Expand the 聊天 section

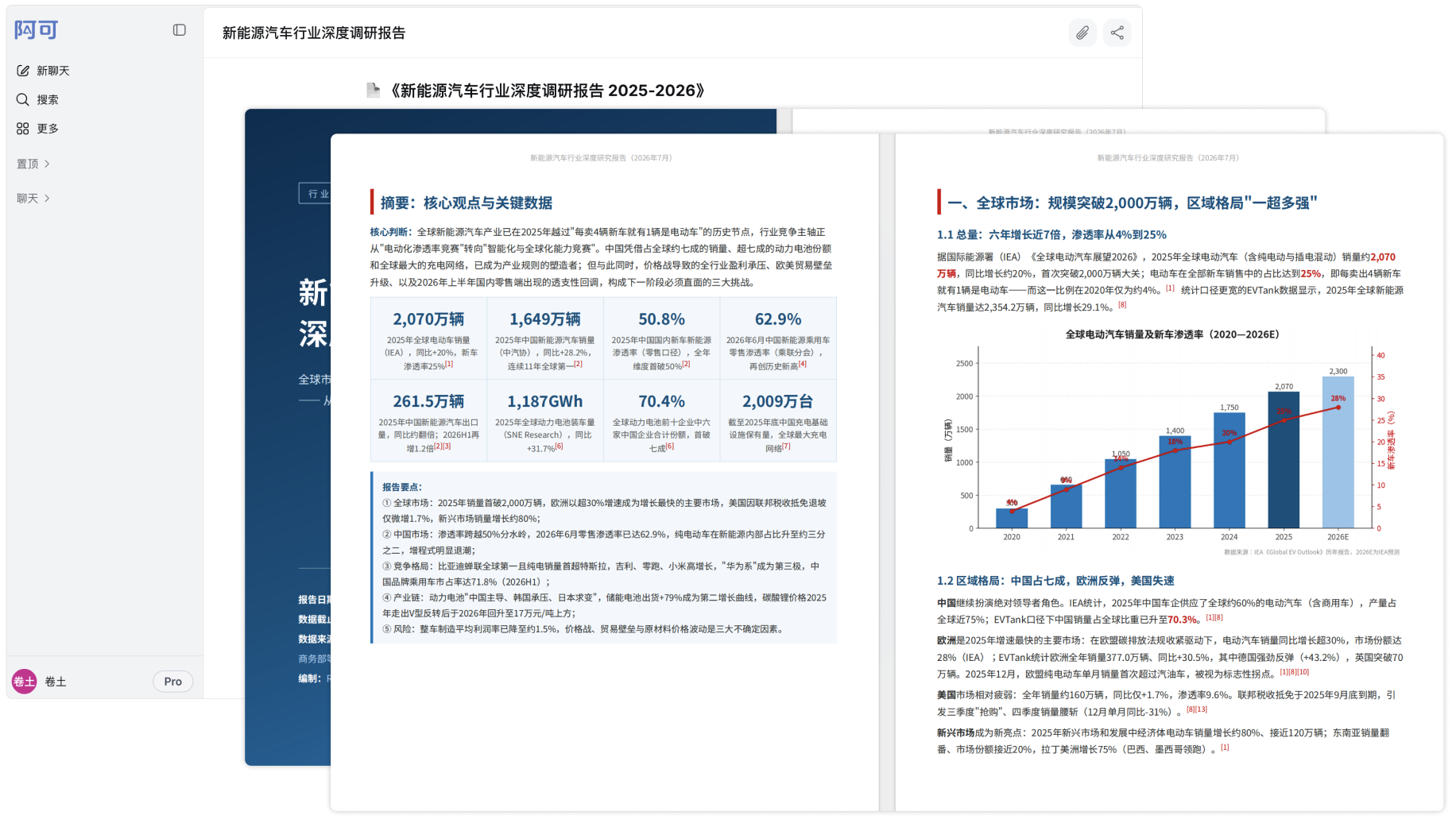point(33,199)
